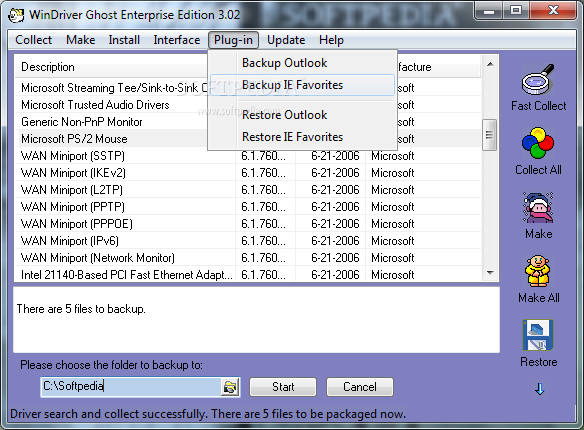Click the Make icon with winter hat character
The width and height of the screenshot is (584, 430).
pyautogui.click(x=538, y=207)
